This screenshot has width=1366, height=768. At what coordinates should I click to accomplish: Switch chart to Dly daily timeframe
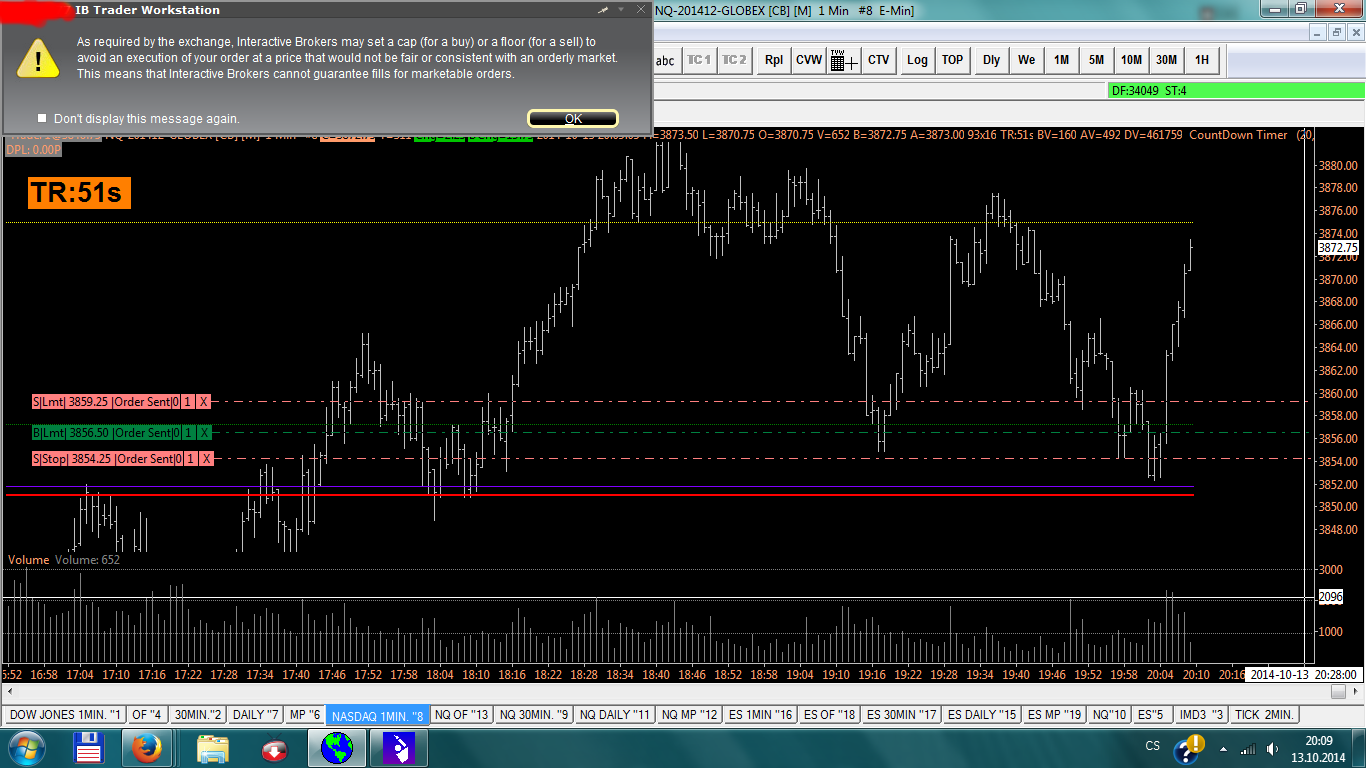click(x=991, y=60)
